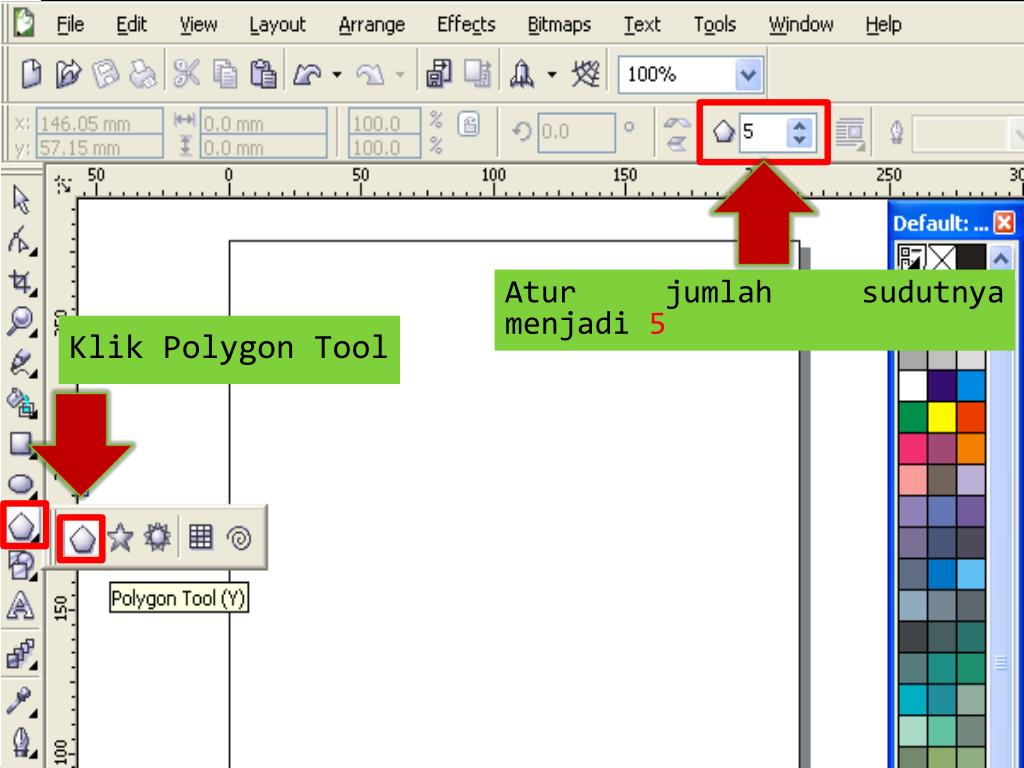Select the Pick tool arrow

click(x=21, y=200)
